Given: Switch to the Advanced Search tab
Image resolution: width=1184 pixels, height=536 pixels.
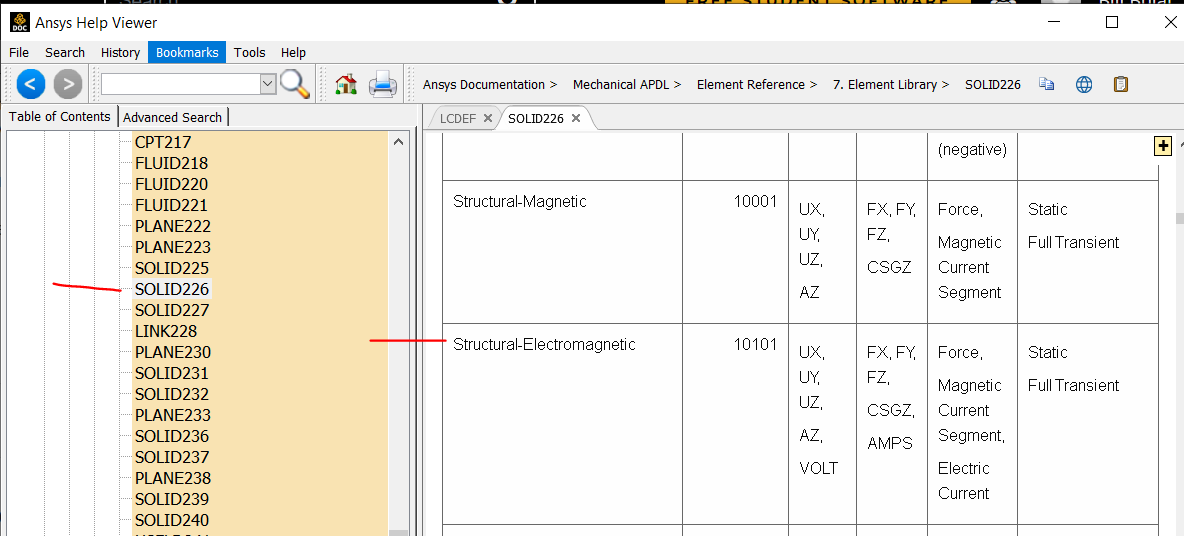Looking at the screenshot, I should click(x=172, y=117).
